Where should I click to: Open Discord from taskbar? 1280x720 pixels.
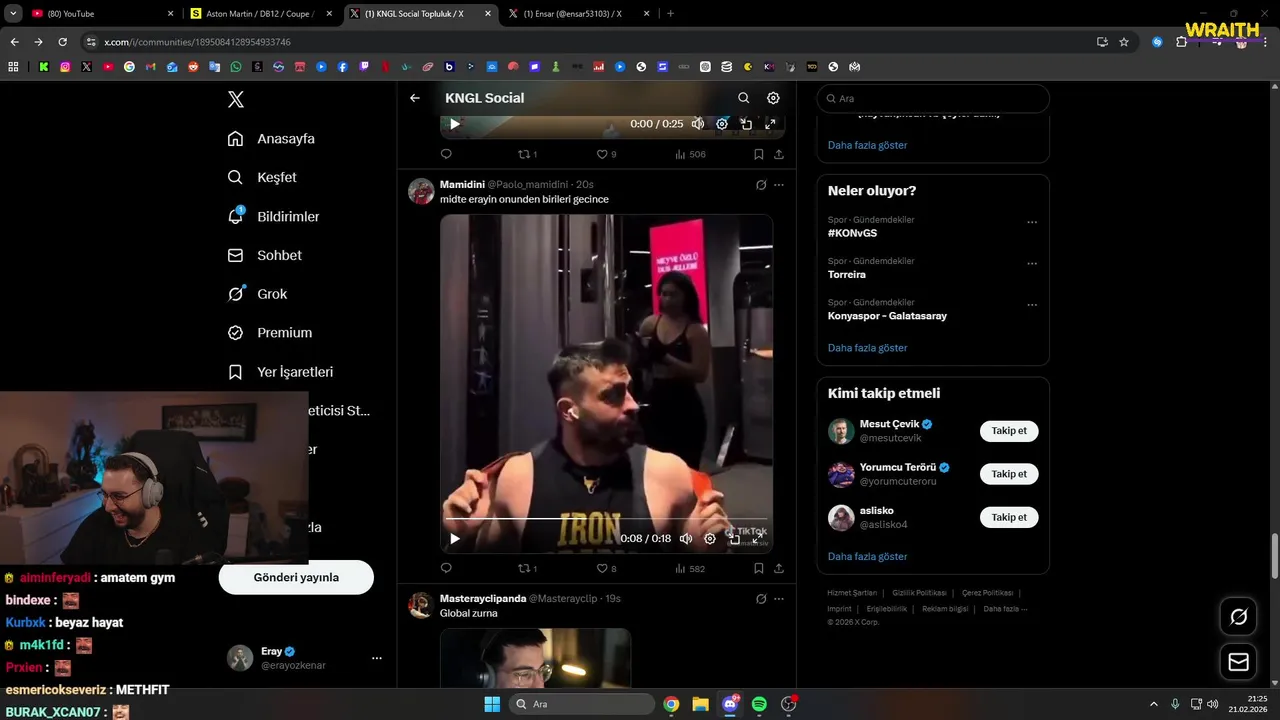tap(730, 704)
